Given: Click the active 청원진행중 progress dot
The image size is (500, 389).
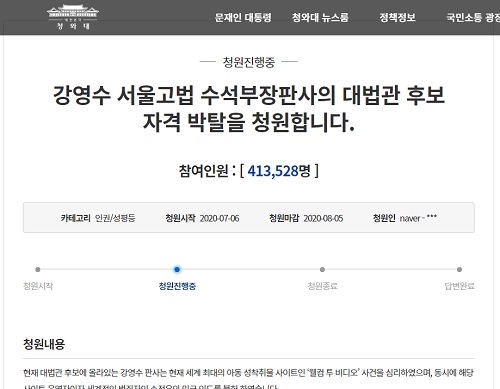Looking at the screenshot, I should point(177,269).
